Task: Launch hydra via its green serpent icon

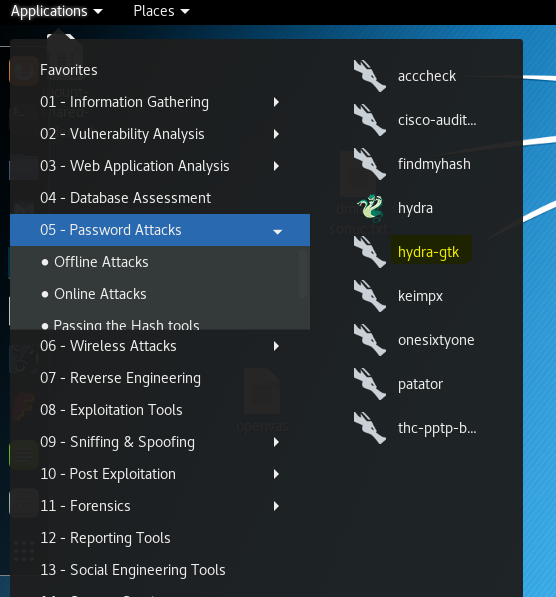Action: [x=370, y=208]
